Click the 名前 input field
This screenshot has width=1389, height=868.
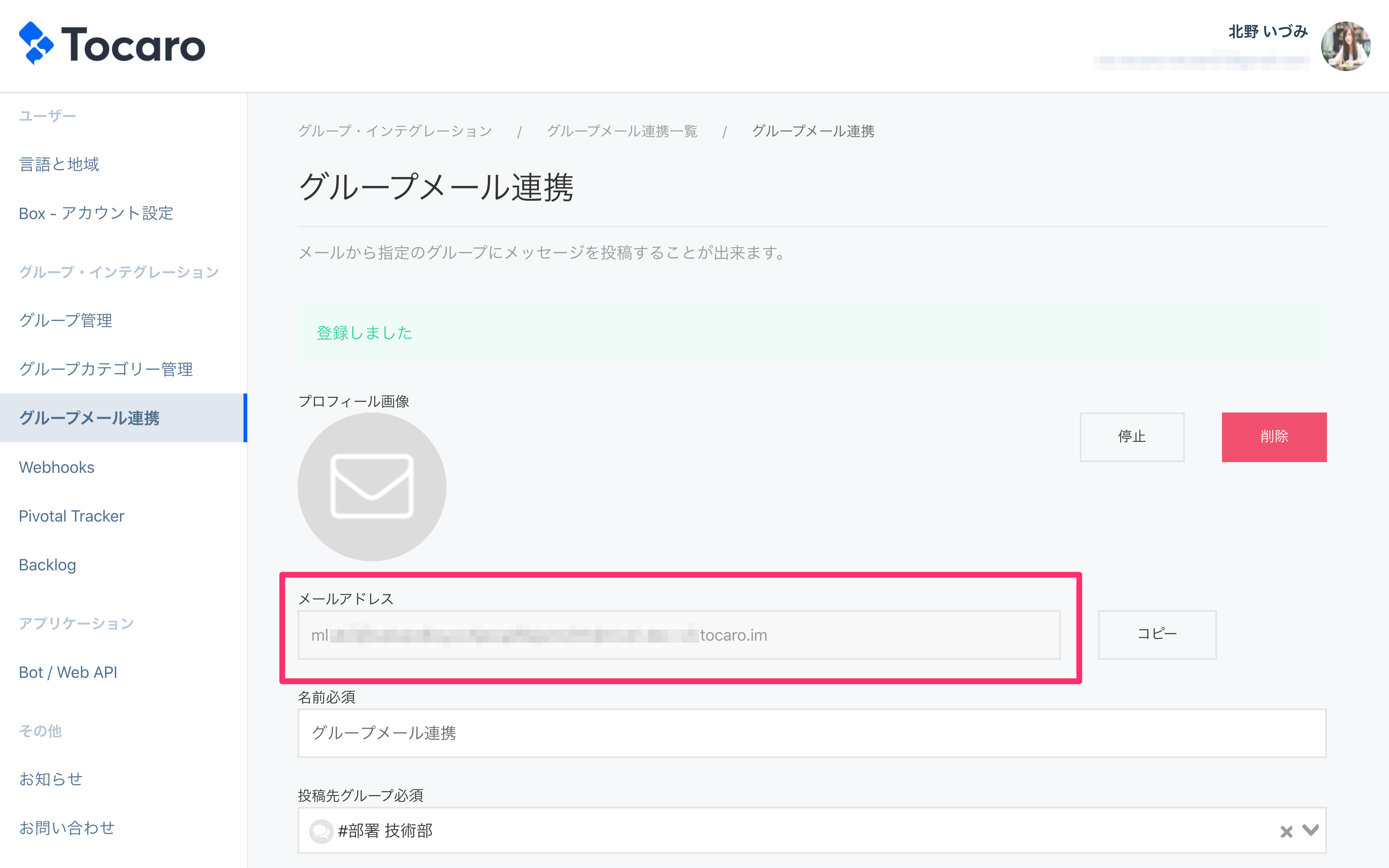811,733
